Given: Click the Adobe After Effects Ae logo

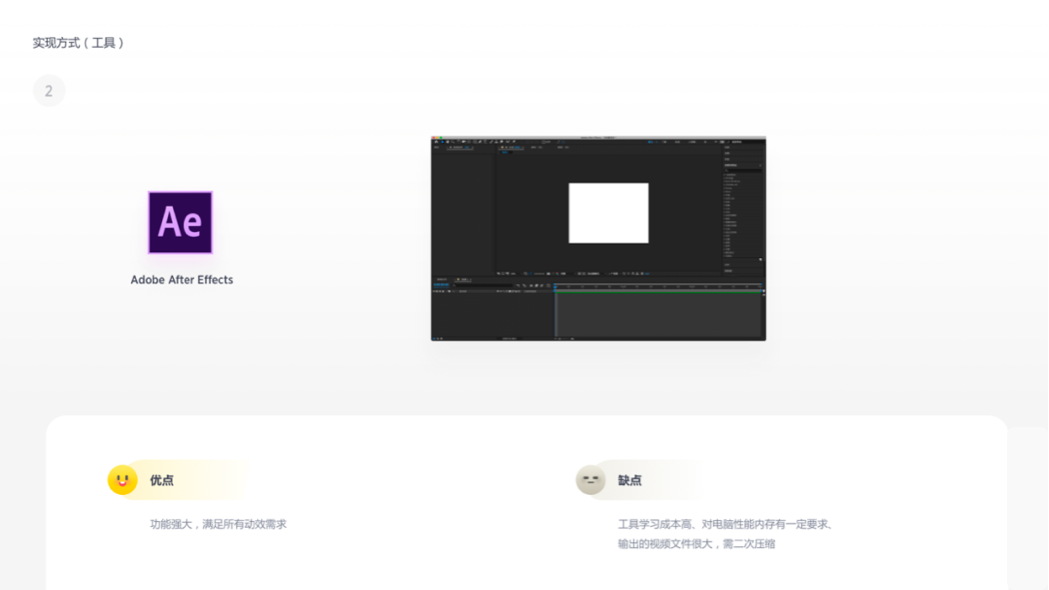Looking at the screenshot, I should point(180,223).
